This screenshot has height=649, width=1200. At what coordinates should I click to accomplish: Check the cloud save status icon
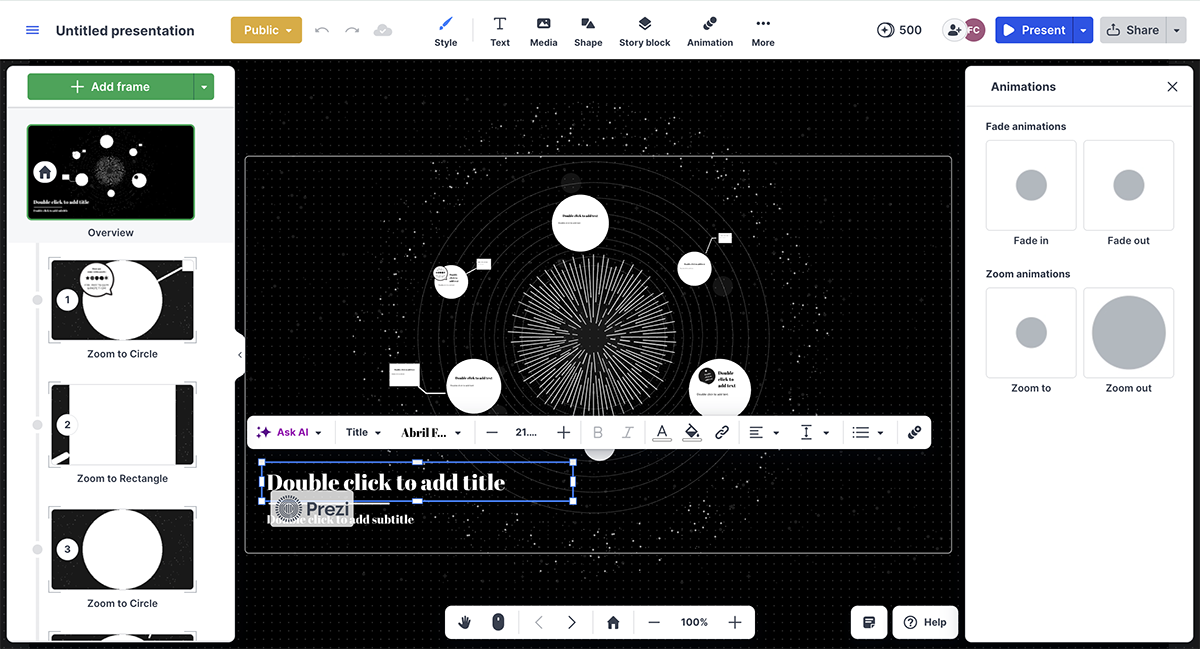pos(383,30)
